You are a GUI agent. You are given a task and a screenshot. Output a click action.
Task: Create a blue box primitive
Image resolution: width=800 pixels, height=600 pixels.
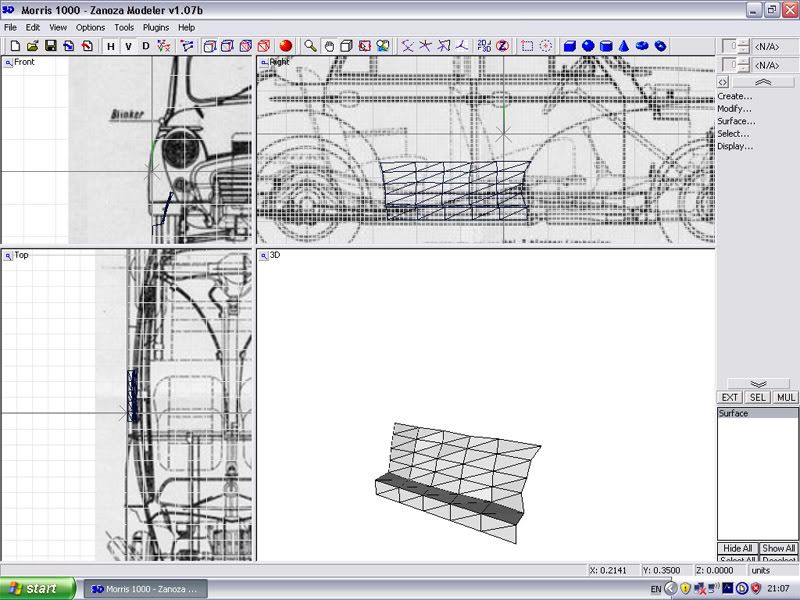(x=570, y=46)
